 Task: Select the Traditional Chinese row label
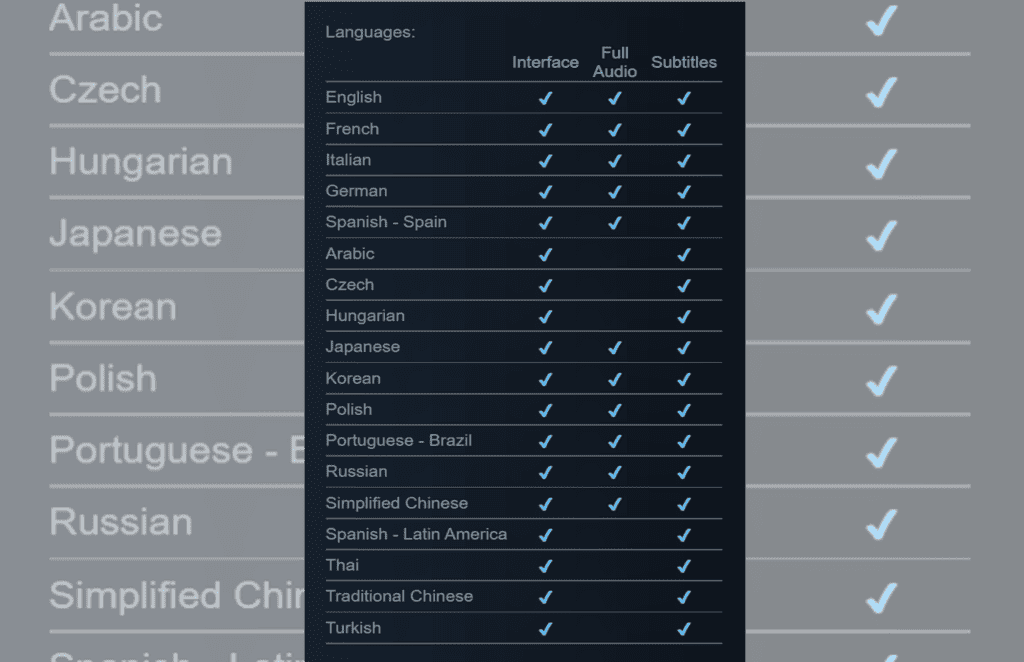[399, 596]
